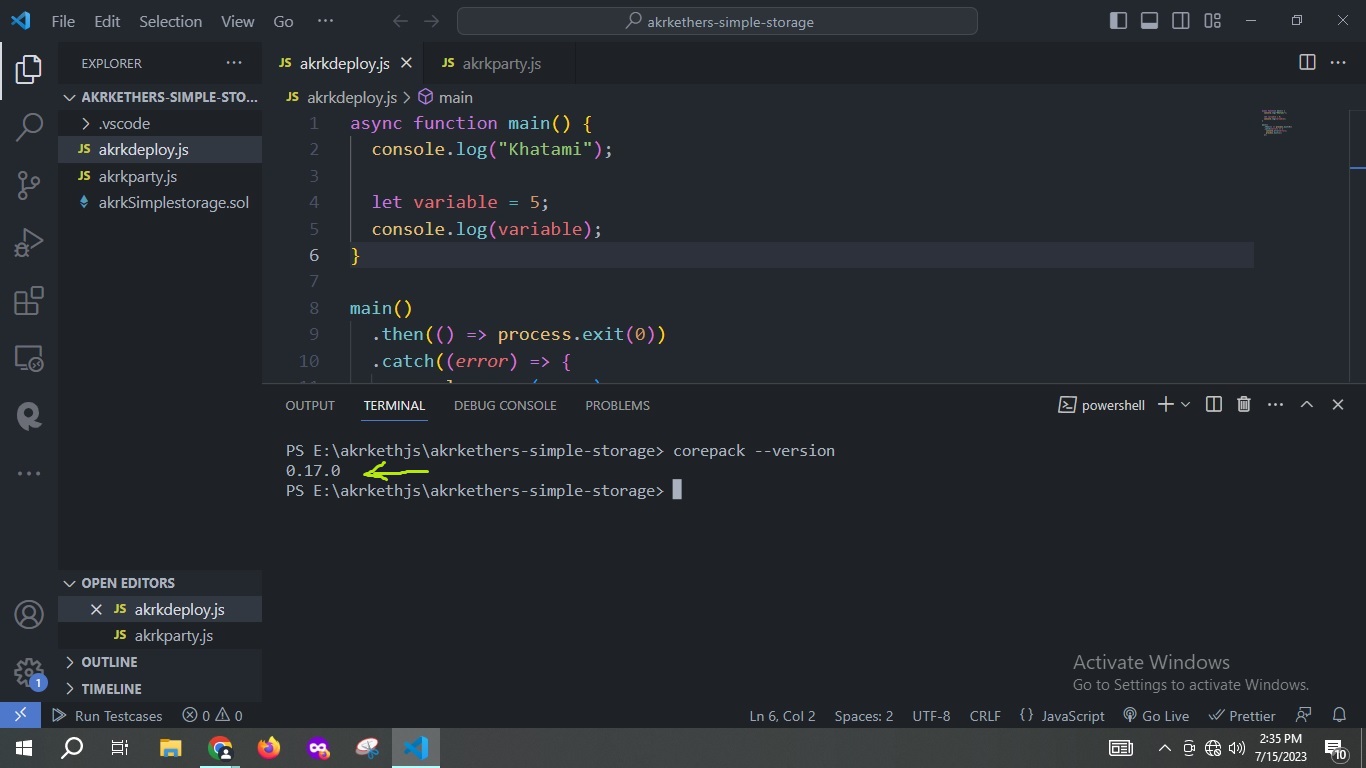Select main in the breadcrumb bar
The image size is (1366, 768).
pos(455,97)
